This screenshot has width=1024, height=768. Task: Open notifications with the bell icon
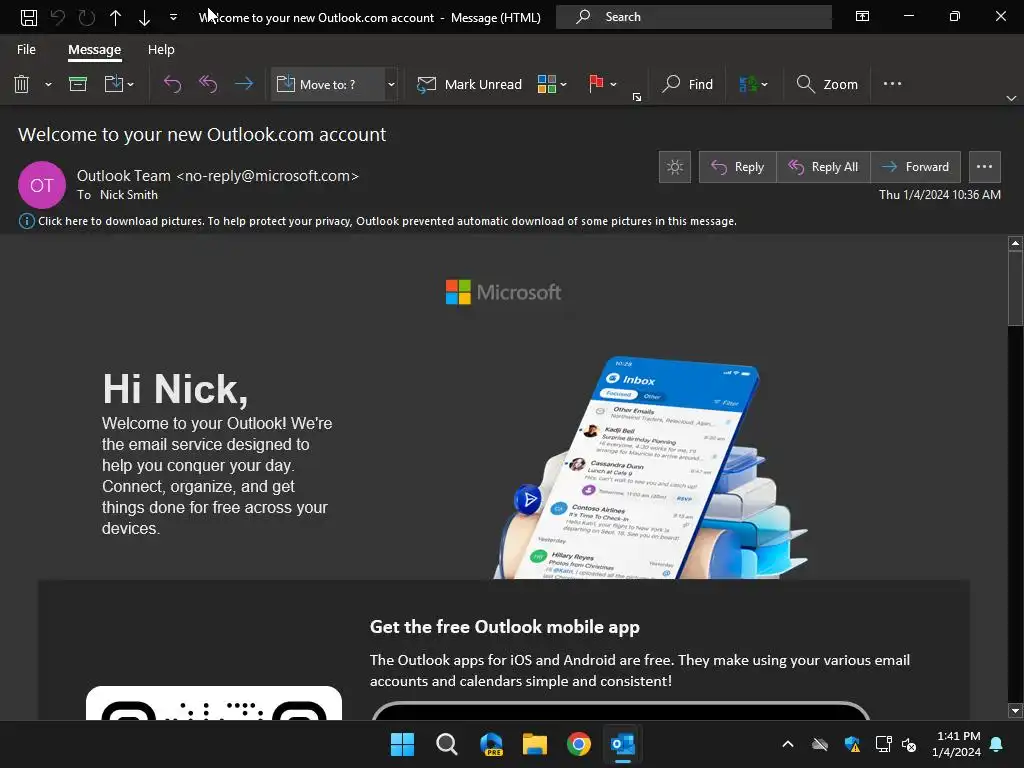997,744
